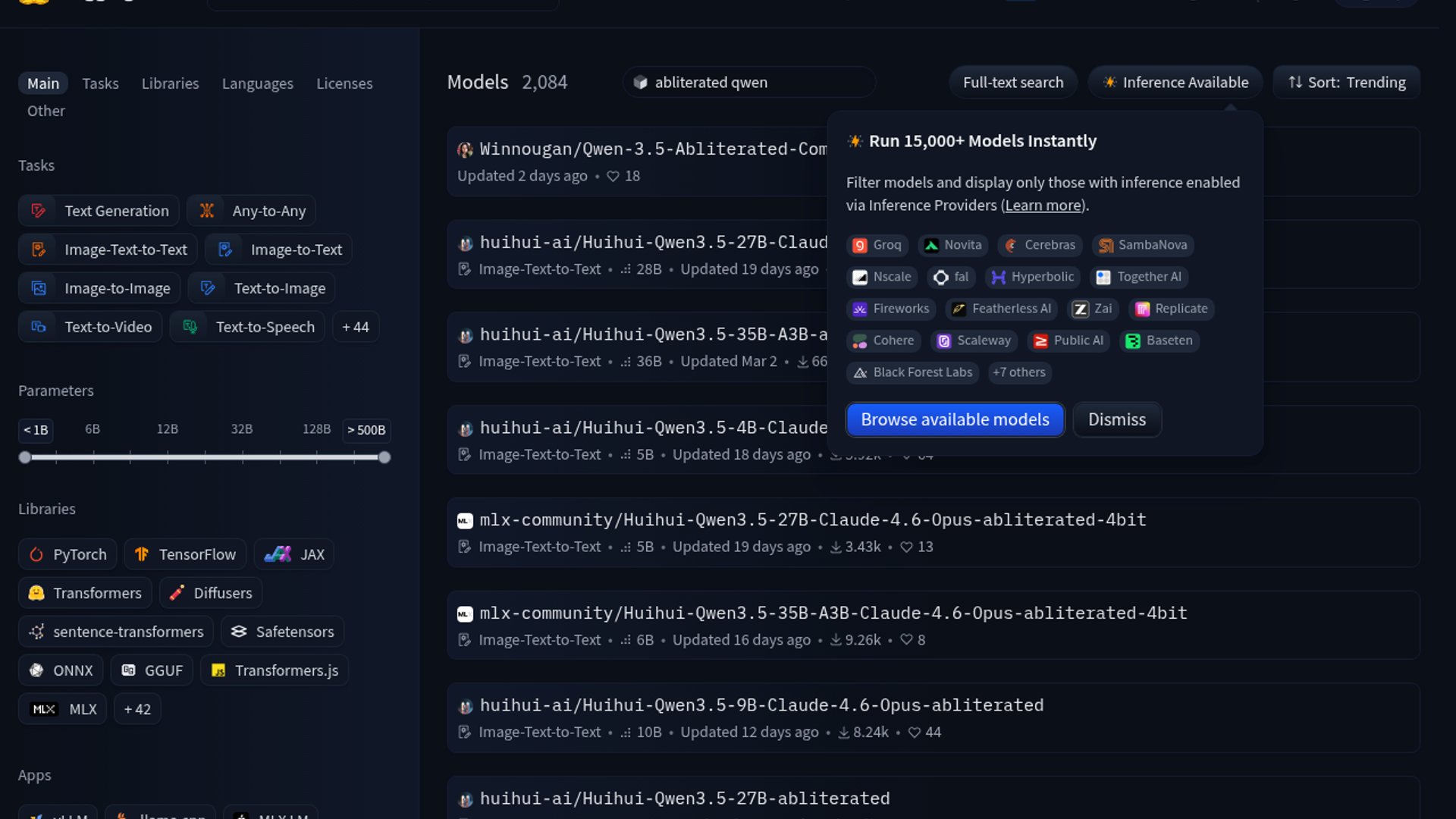
Task: Click the Groq inference provider chip
Action: 877,245
